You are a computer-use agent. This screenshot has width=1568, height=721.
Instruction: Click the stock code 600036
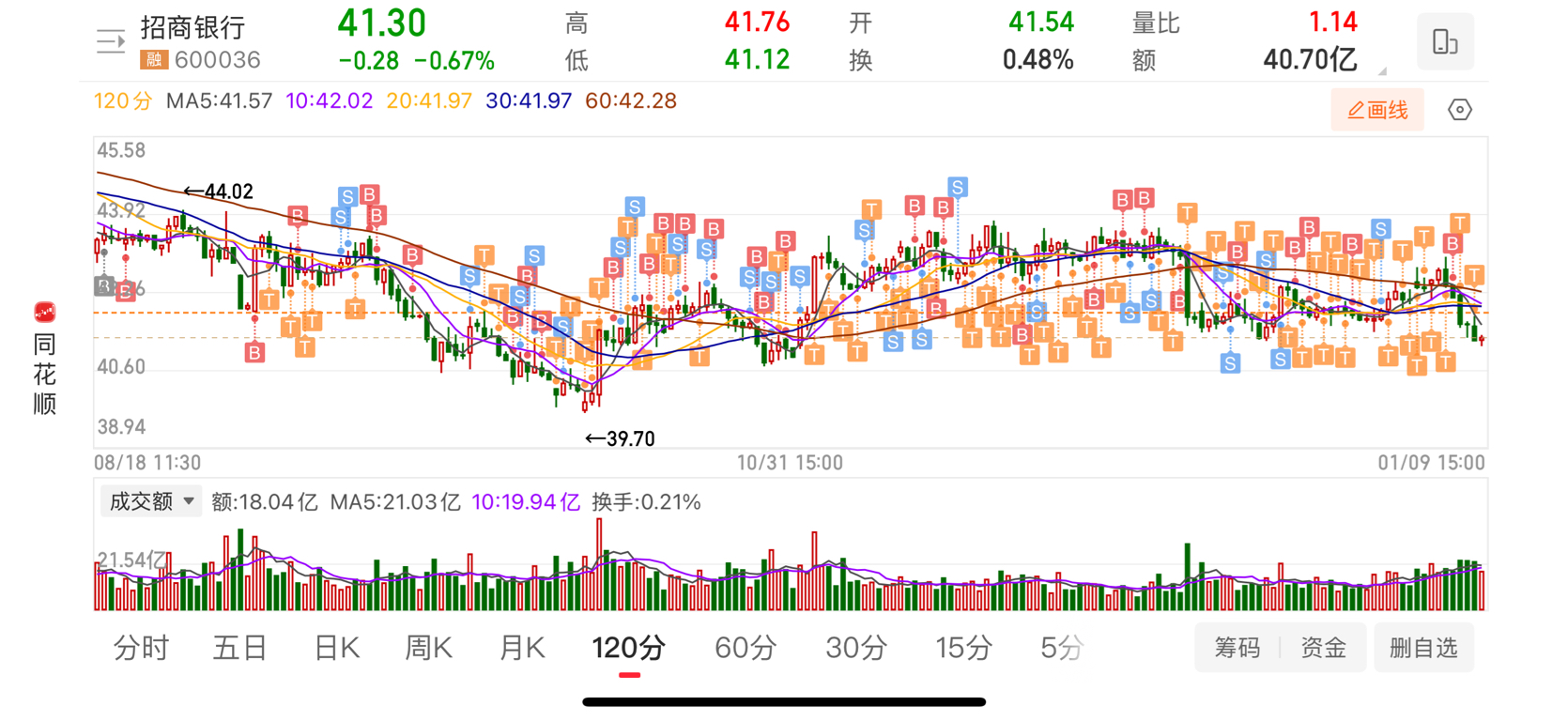click(x=218, y=60)
